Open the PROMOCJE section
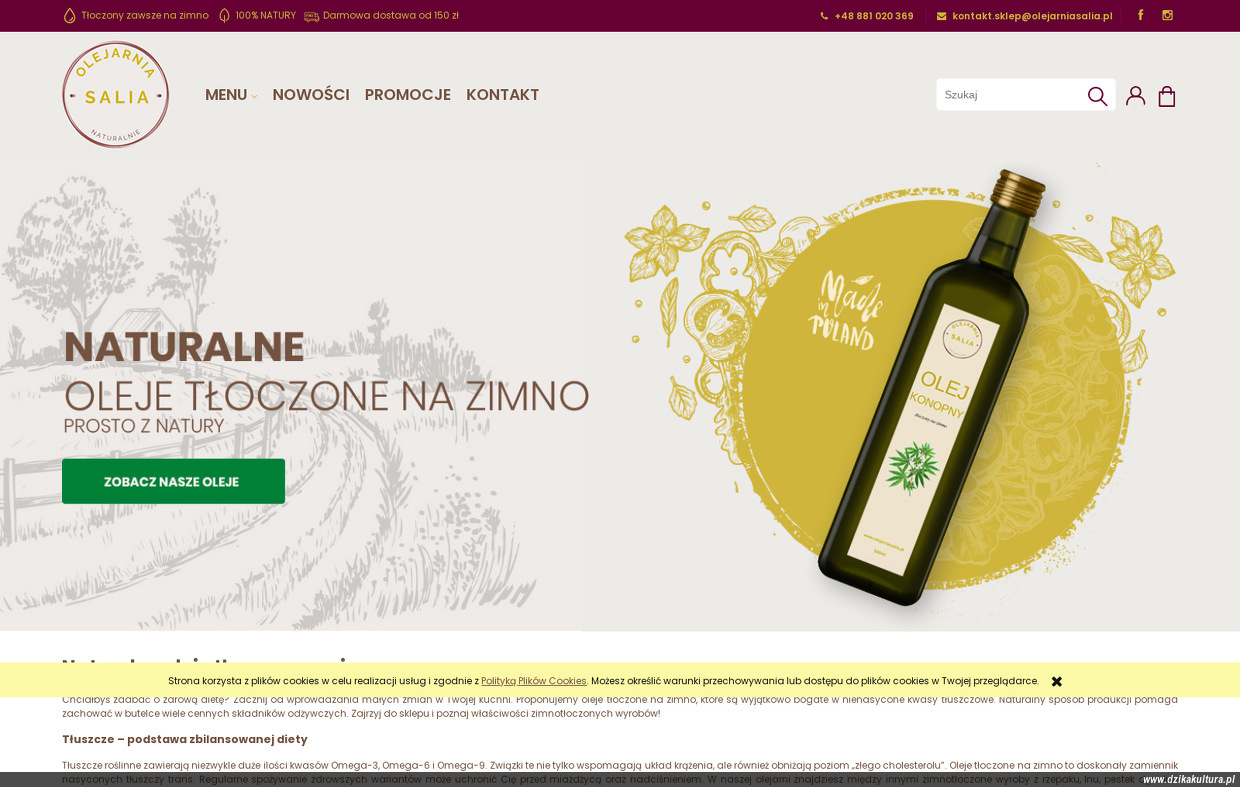This screenshot has width=1240, height=787. [408, 95]
